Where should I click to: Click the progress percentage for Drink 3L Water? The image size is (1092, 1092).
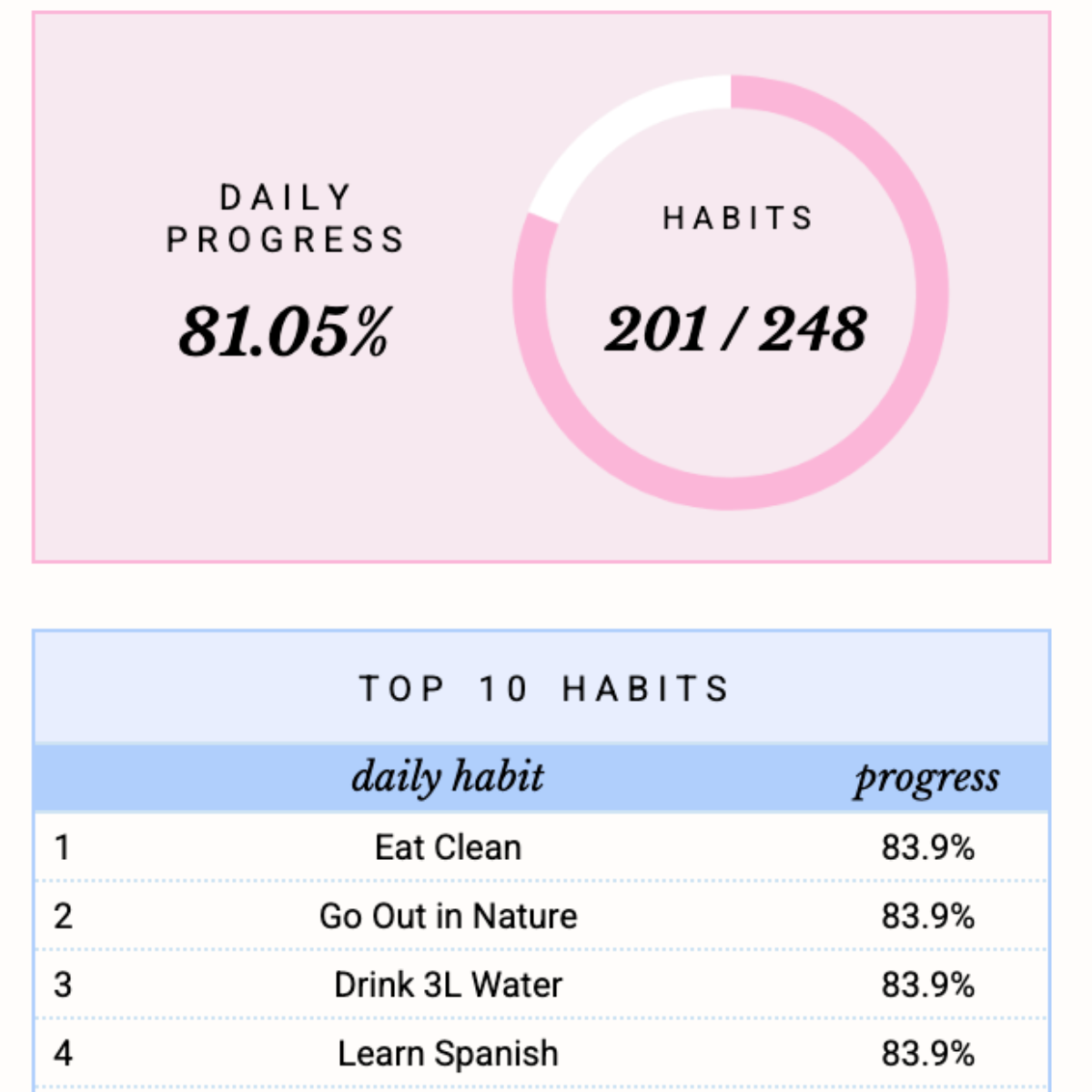tap(927, 986)
